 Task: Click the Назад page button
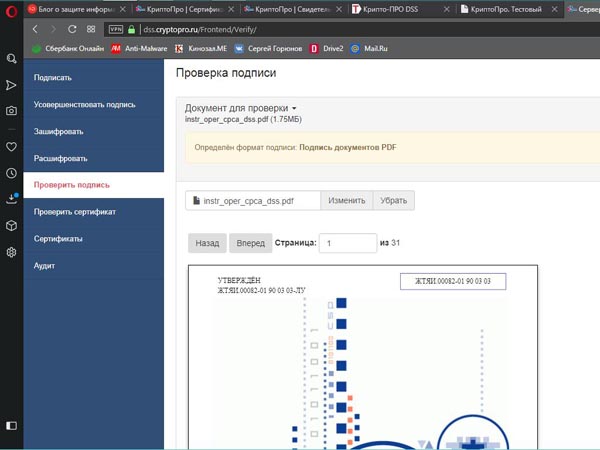(x=207, y=243)
